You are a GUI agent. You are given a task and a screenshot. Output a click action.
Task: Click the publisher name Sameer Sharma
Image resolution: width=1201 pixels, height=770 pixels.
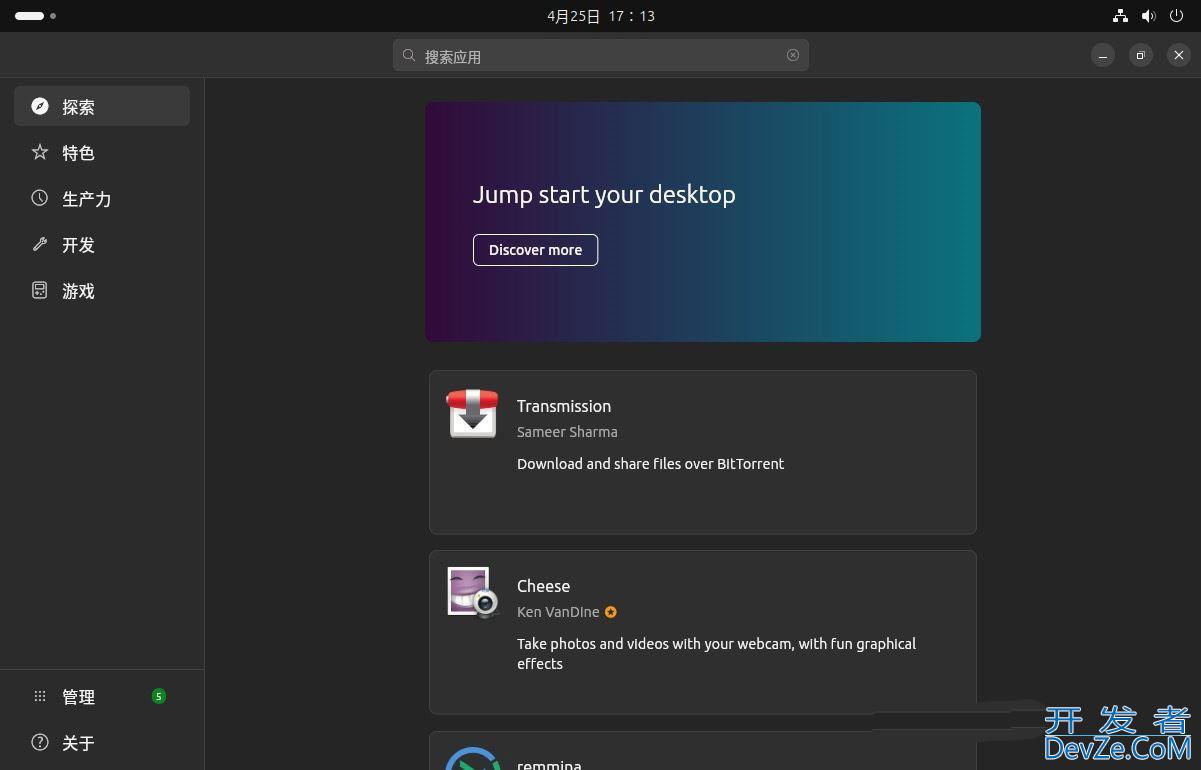point(567,432)
